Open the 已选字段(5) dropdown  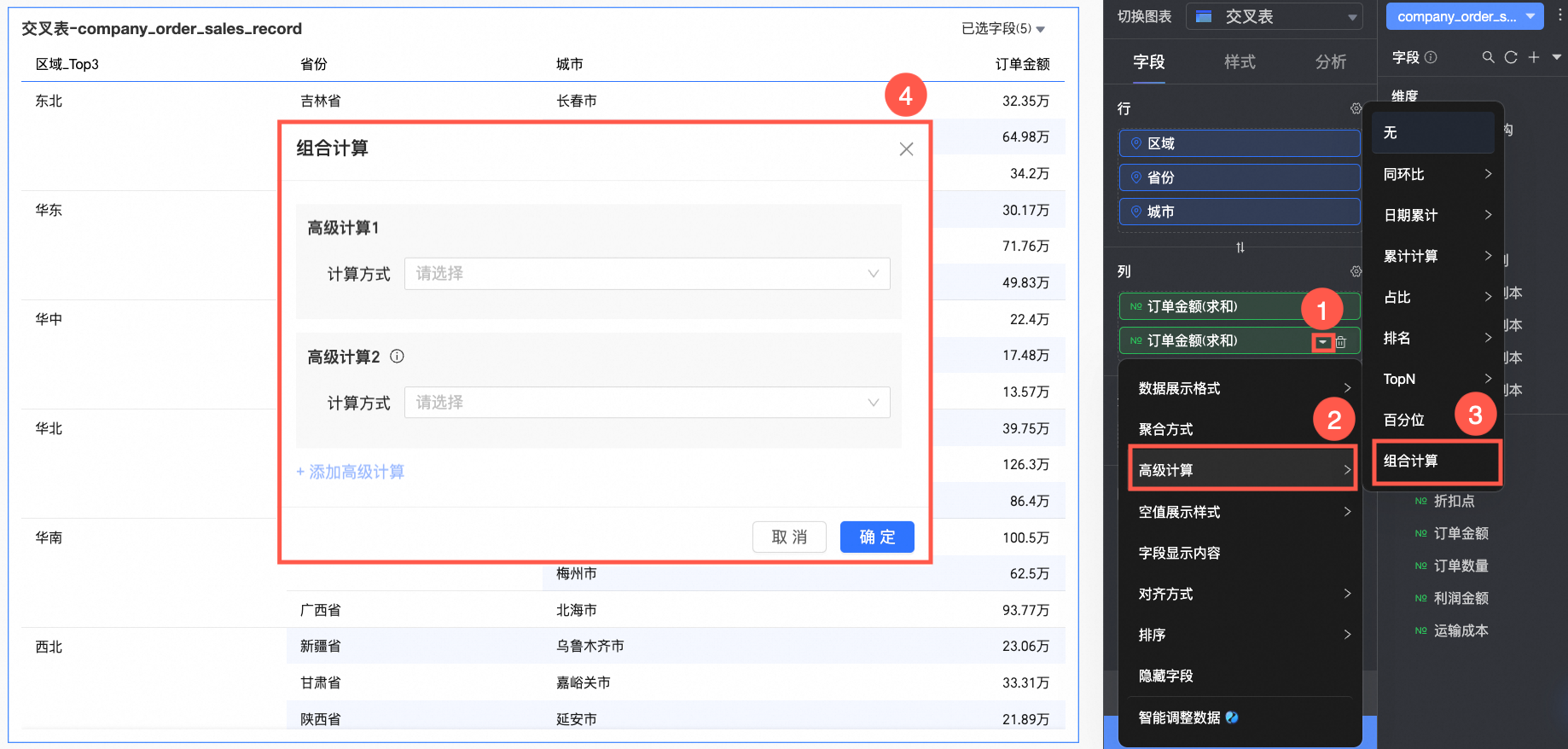1003,29
